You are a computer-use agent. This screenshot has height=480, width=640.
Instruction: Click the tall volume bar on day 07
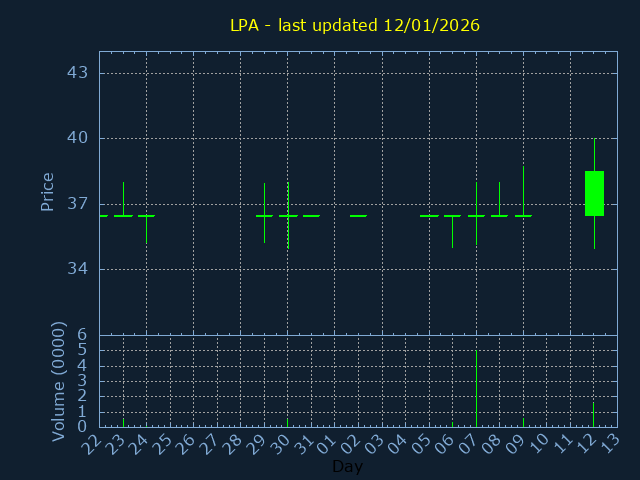point(476,388)
